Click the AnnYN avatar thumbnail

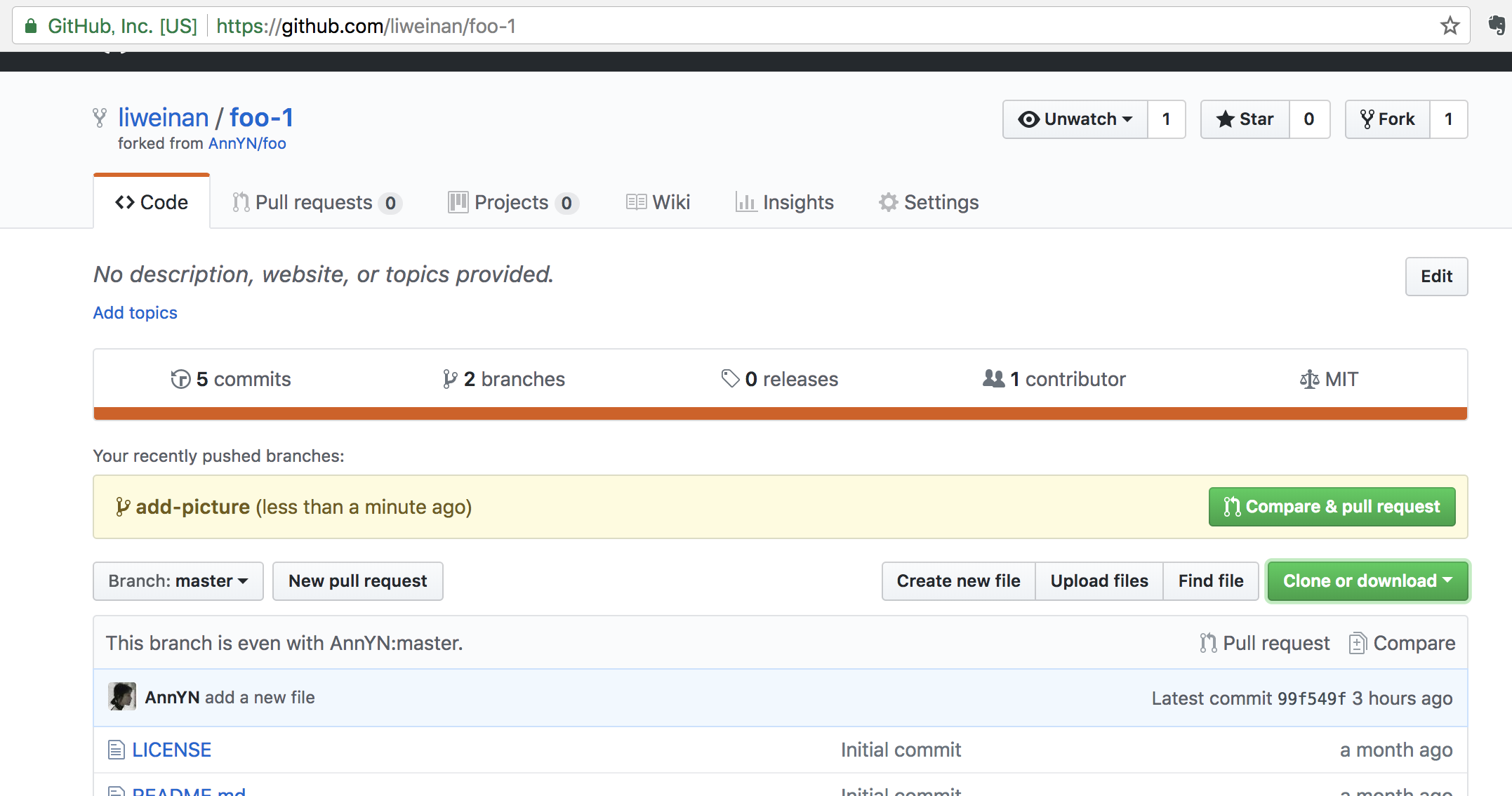click(122, 696)
